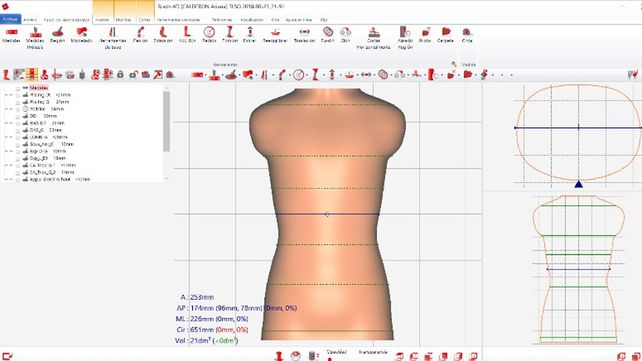Click the ribbon group dialog launcher icon
The image size is (642, 361).
[454, 64]
